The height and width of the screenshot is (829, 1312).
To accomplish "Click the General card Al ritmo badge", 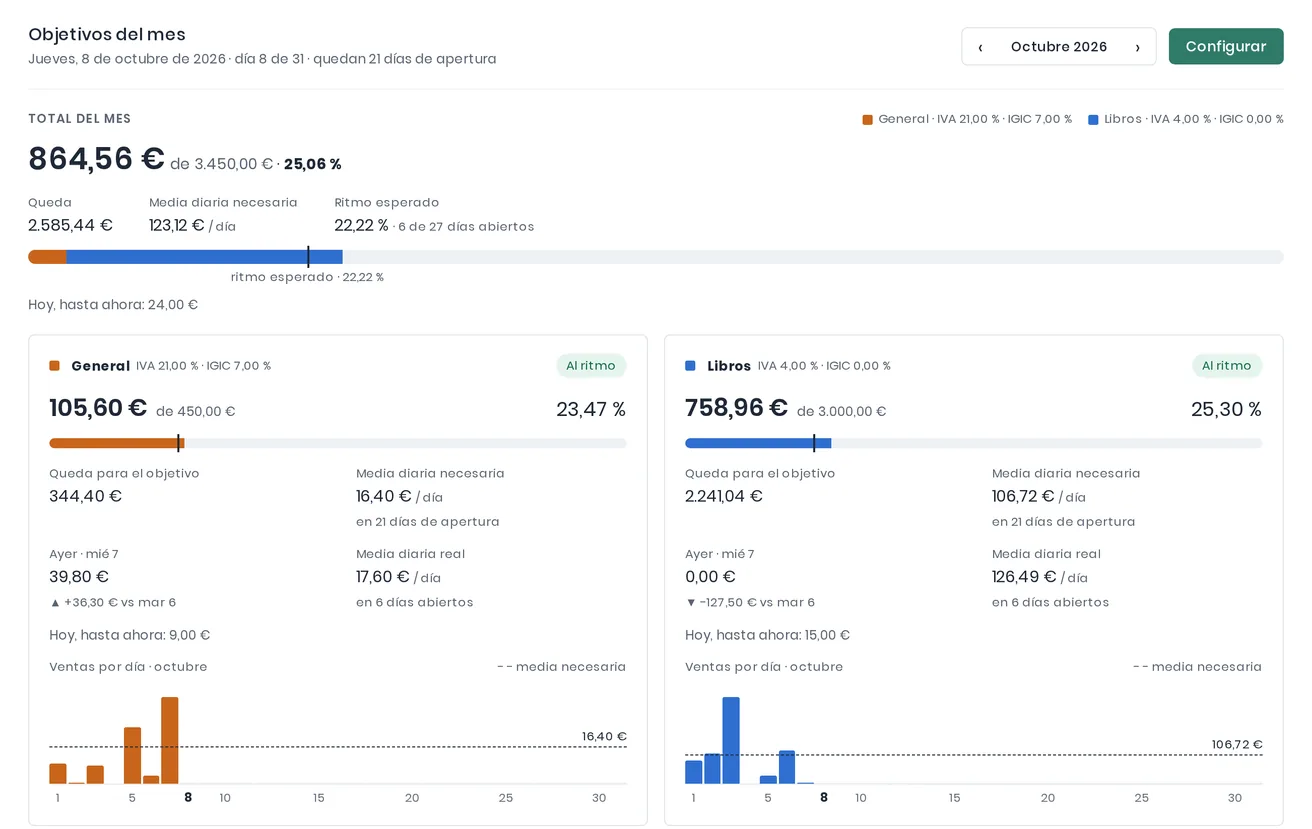I will [591, 366].
